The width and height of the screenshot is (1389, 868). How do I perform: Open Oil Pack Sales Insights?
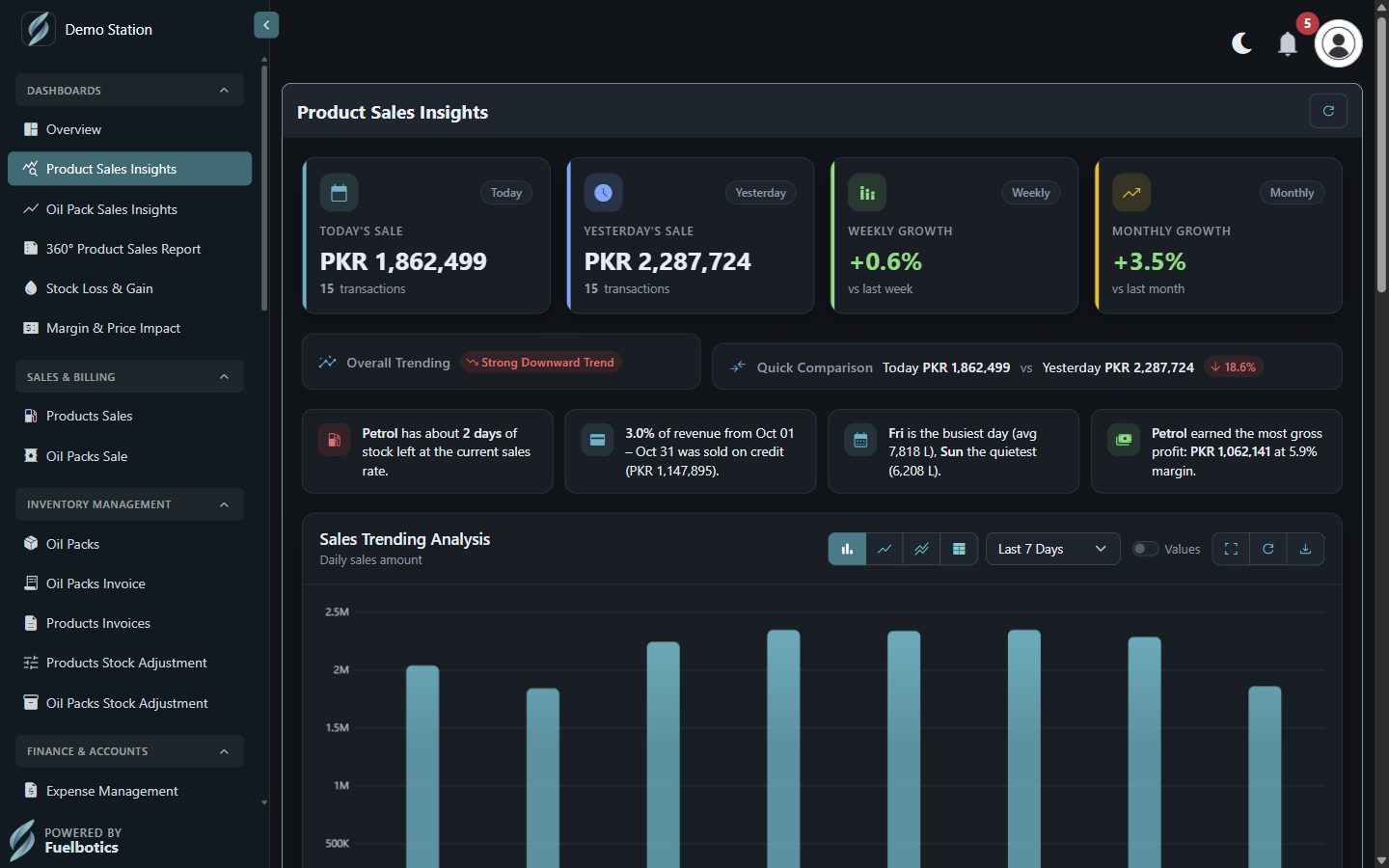(129, 208)
